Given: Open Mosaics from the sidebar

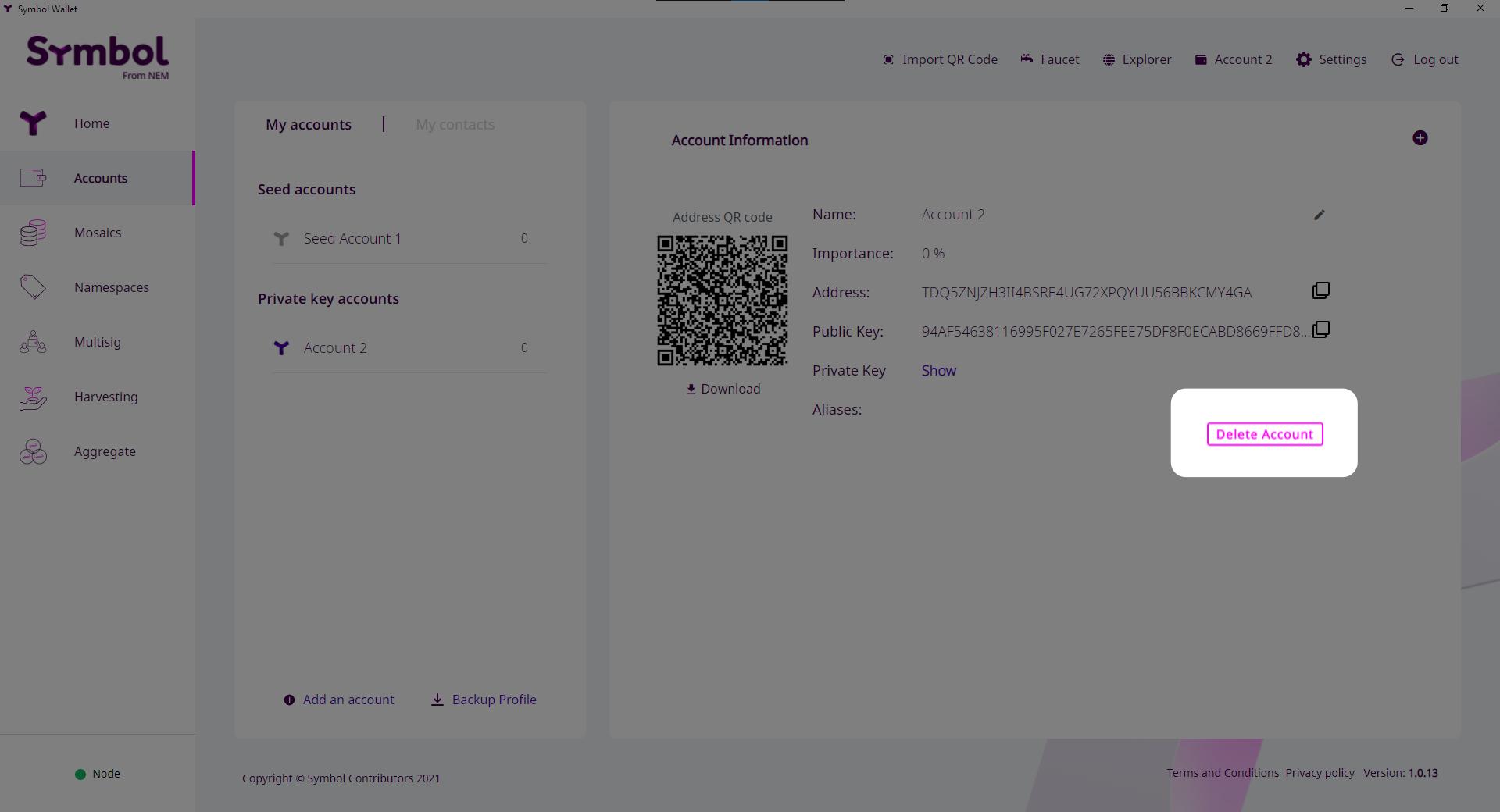Looking at the screenshot, I should [98, 233].
